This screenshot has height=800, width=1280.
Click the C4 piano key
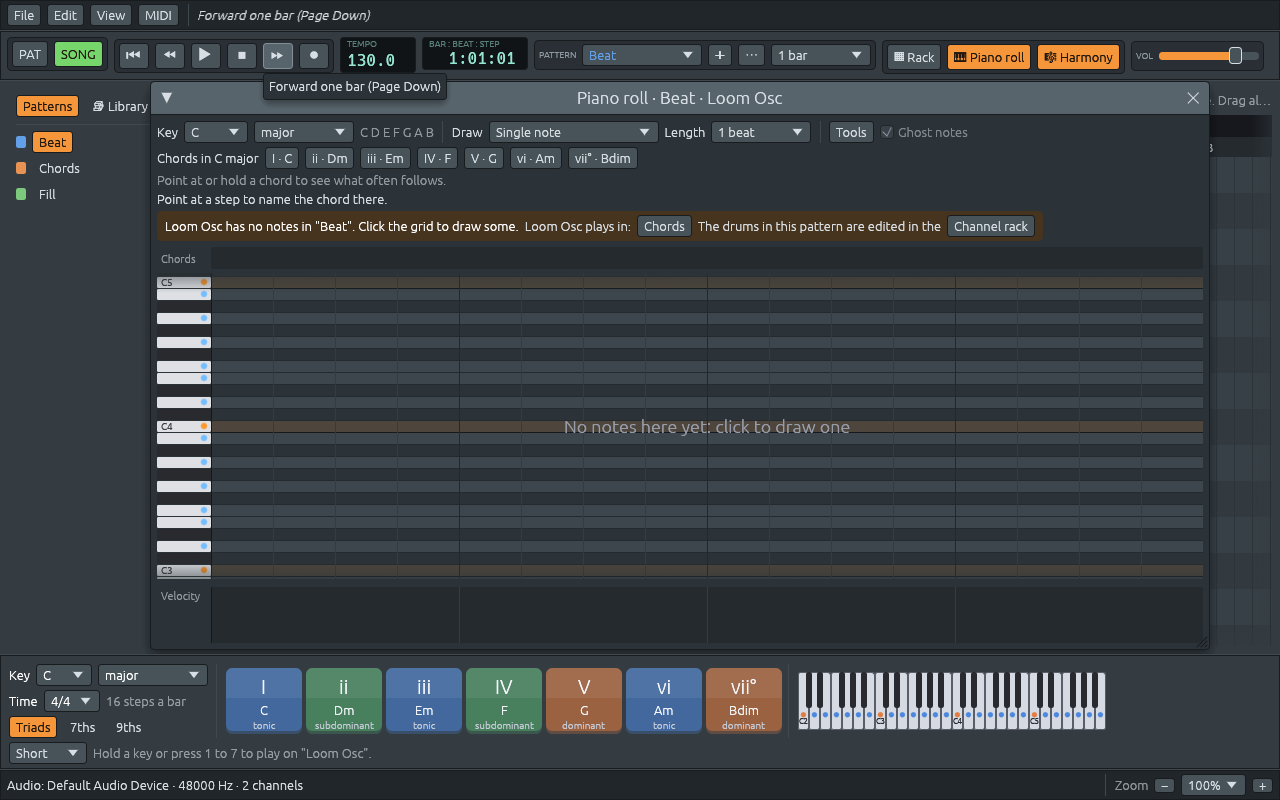tap(183, 426)
